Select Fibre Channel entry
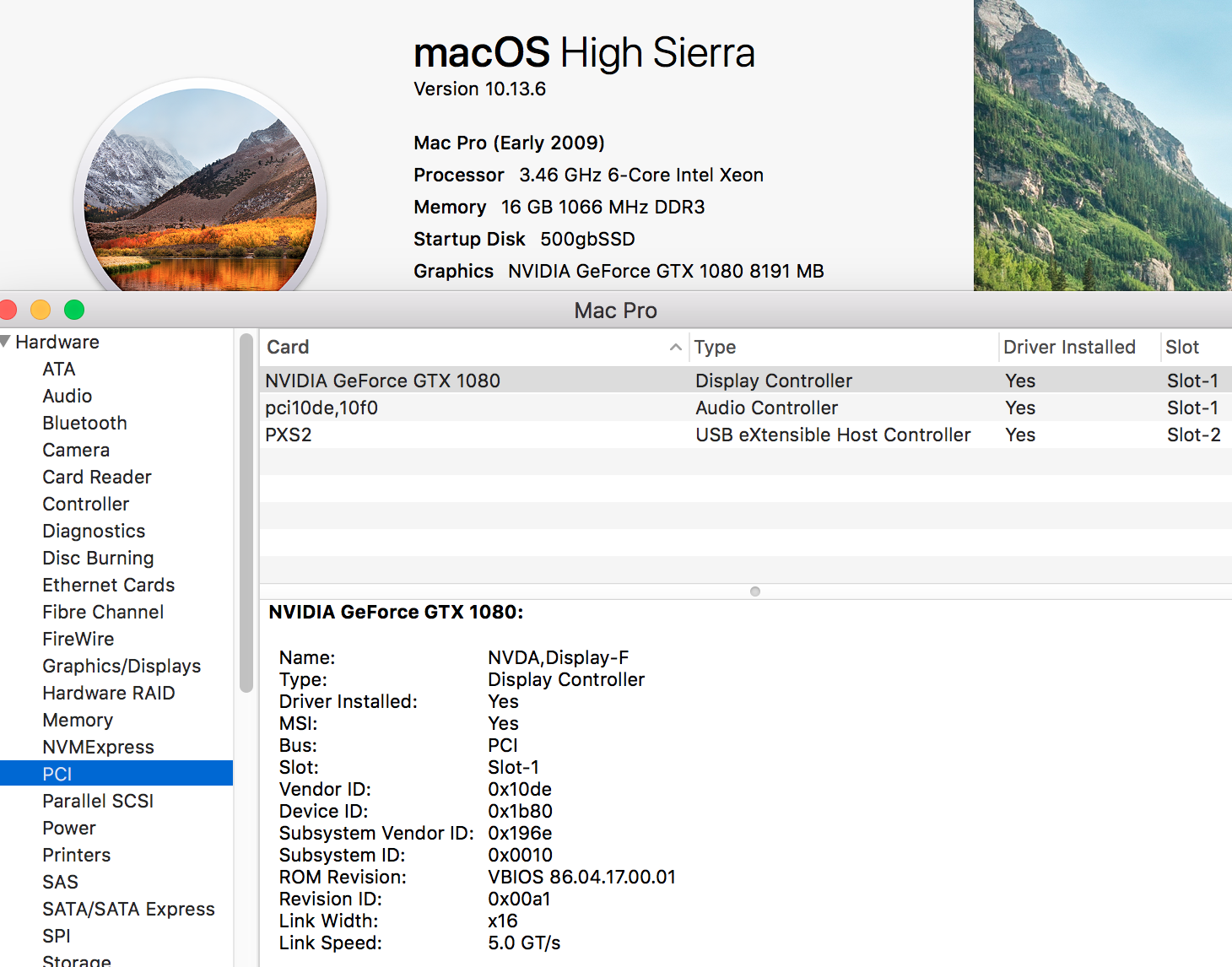The width and height of the screenshot is (1232, 967). (x=104, y=612)
